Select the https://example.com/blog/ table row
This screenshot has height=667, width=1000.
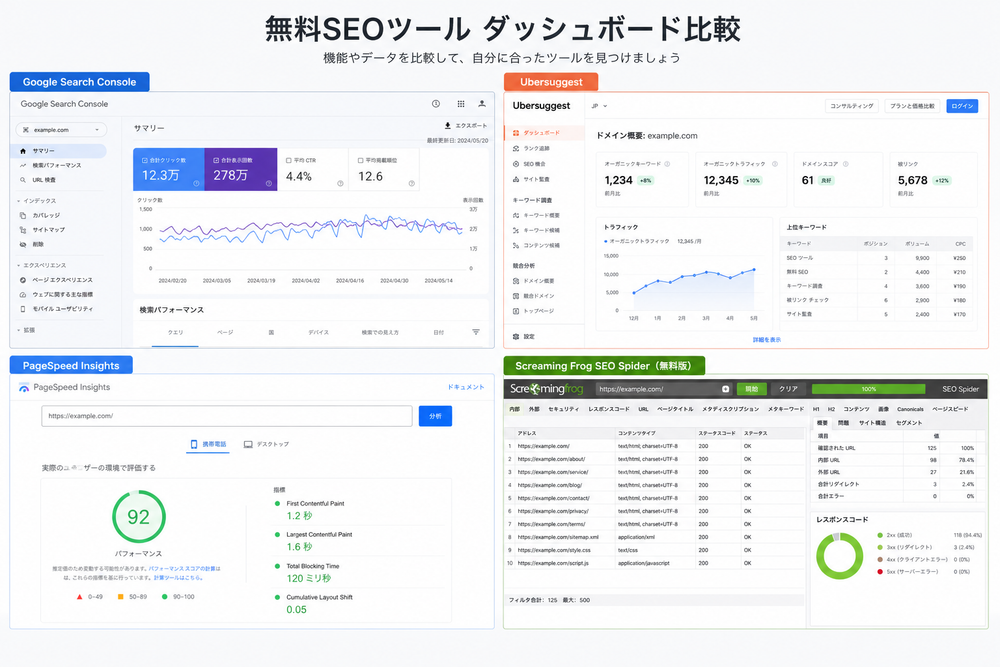point(654,485)
